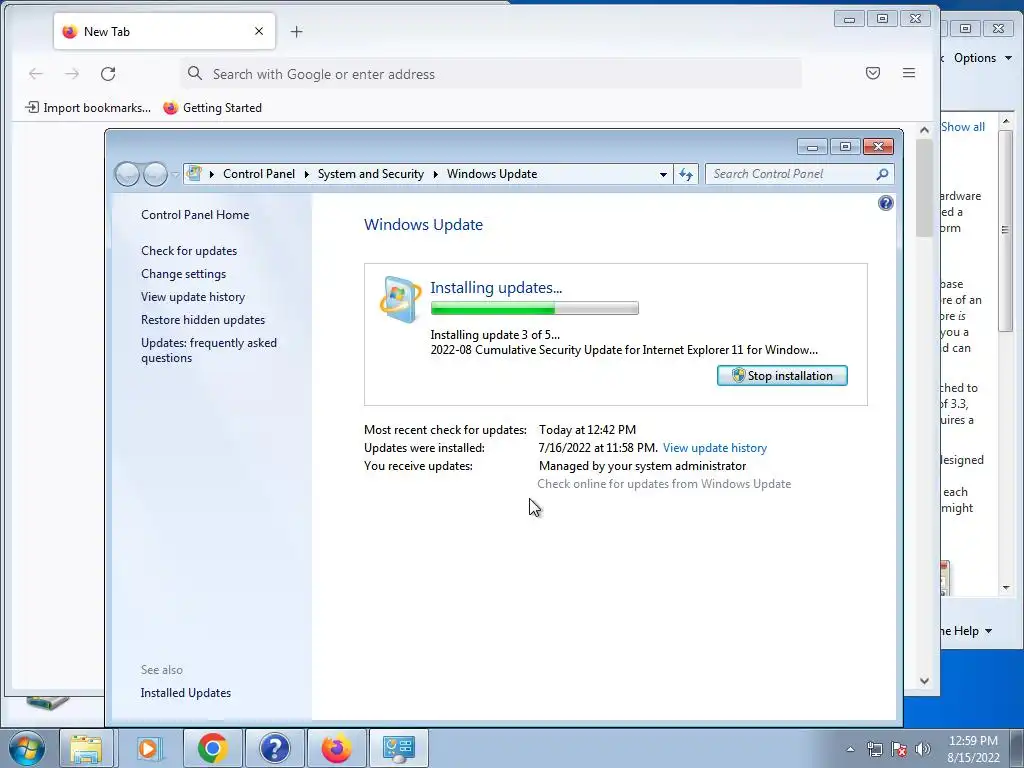Click the Control Panel taskbar icon
The width and height of the screenshot is (1024, 768).
pos(399,748)
